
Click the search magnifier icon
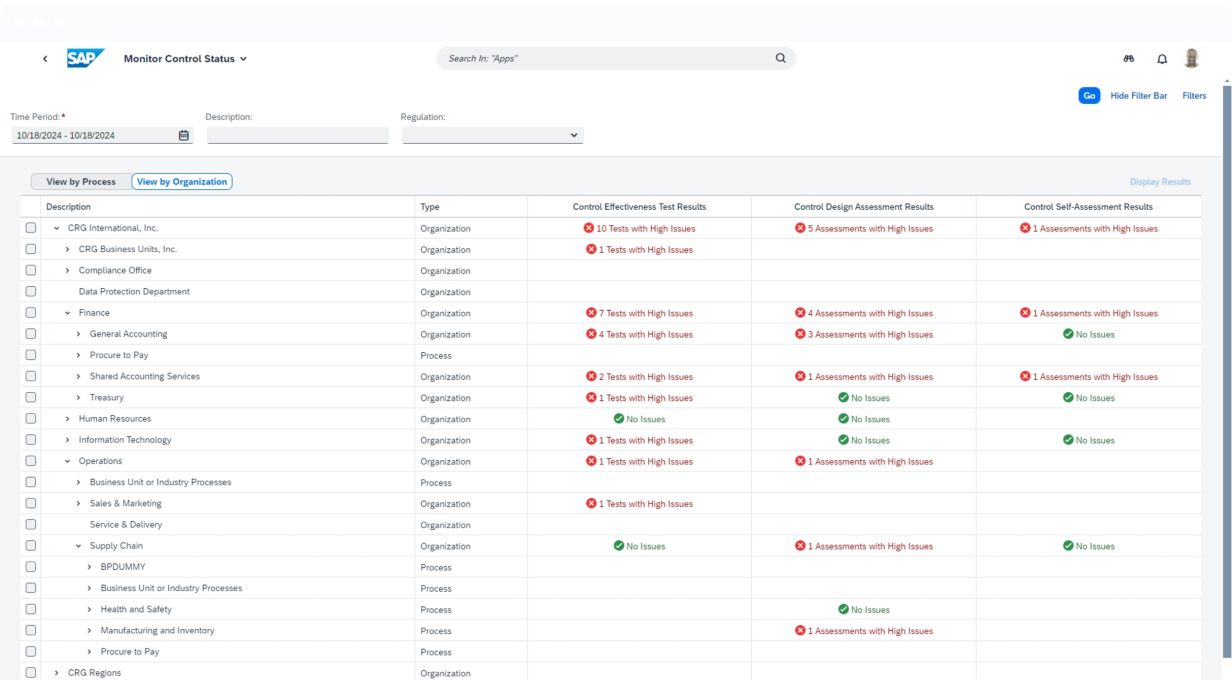click(x=781, y=58)
